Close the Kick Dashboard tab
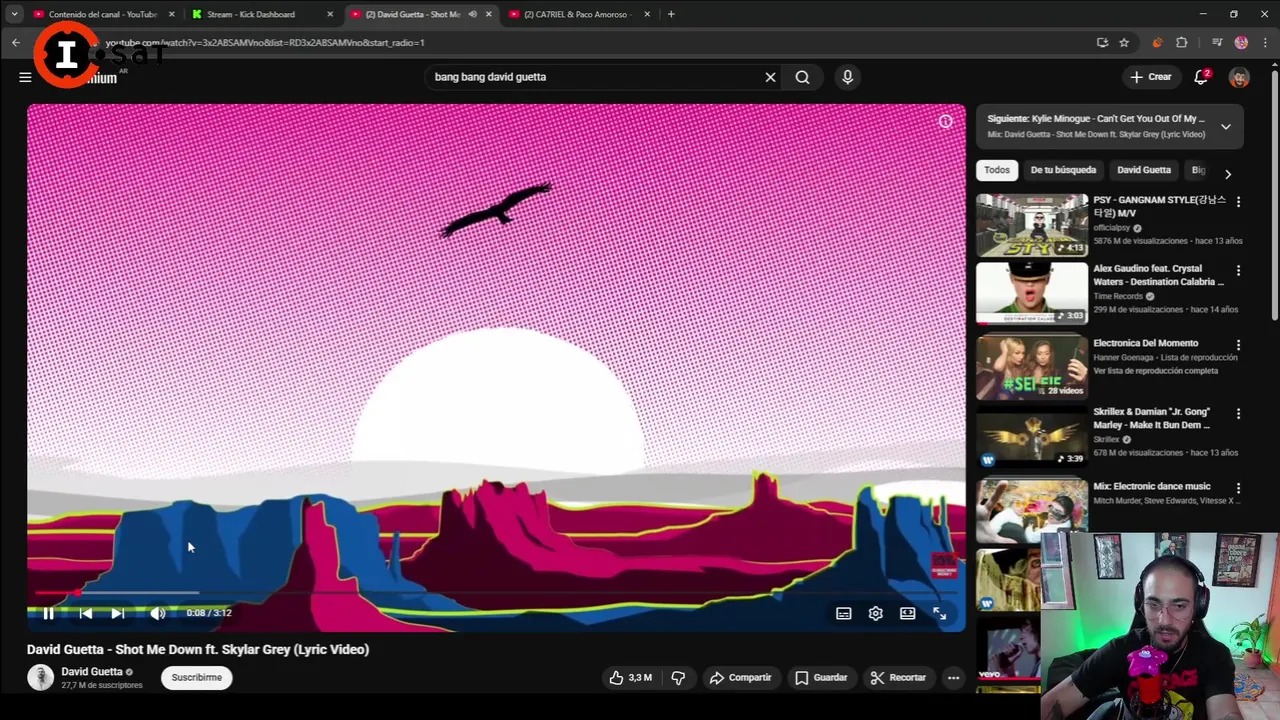 pyautogui.click(x=330, y=14)
